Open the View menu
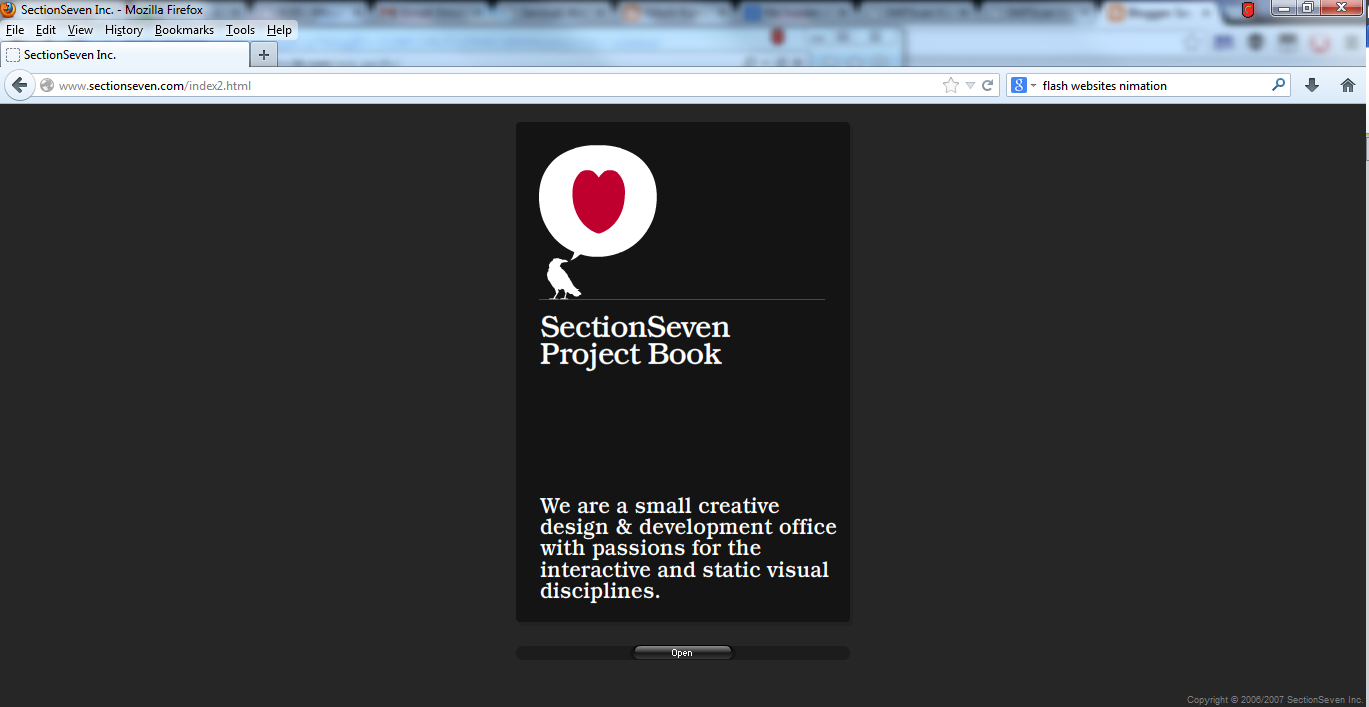Image resolution: width=1369 pixels, height=707 pixels. (x=80, y=30)
